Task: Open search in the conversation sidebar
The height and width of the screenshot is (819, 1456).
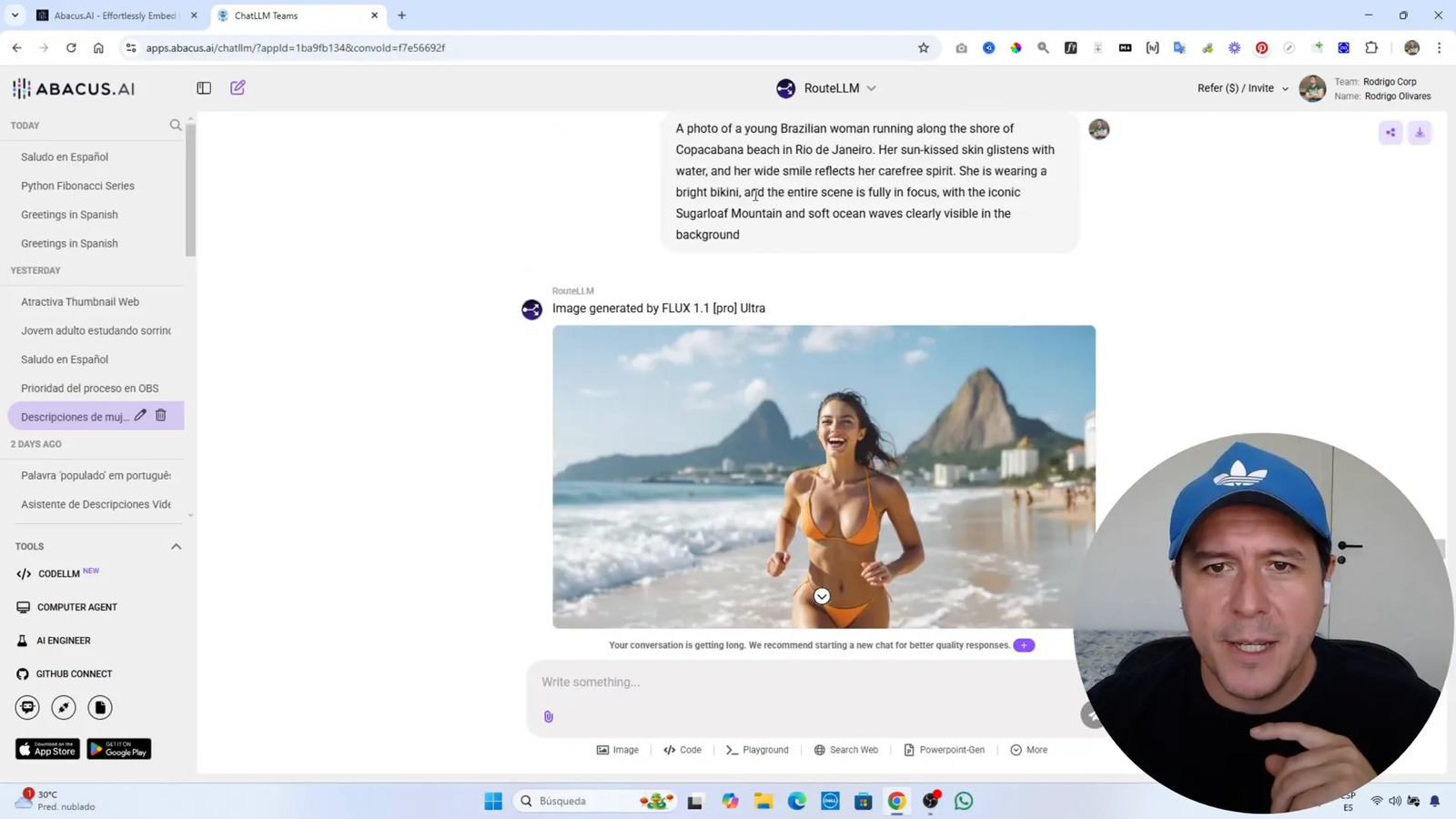Action: point(175,125)
